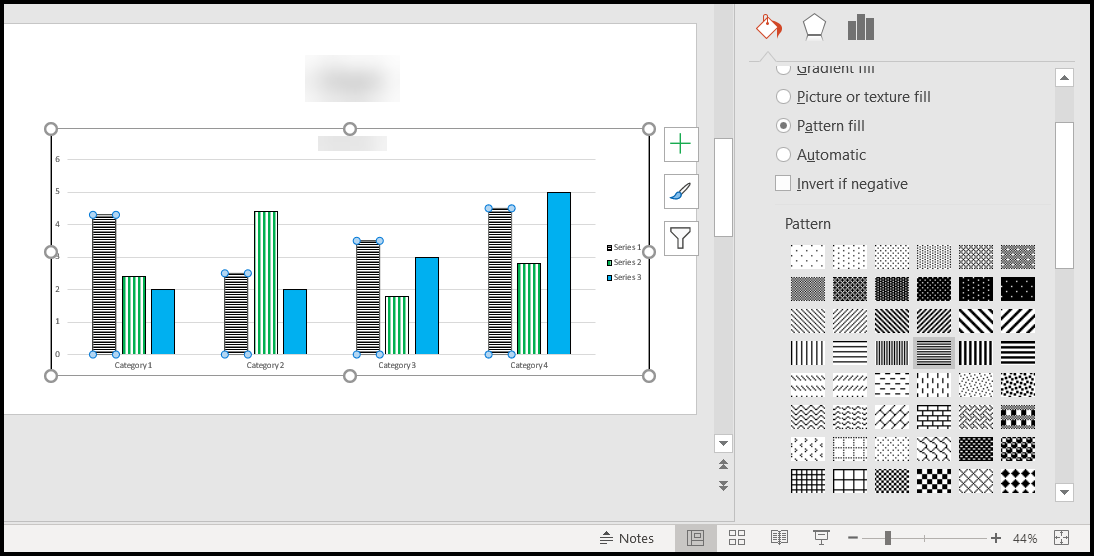Screen dimensions: 1094x556
Task: Select the Series 3 legend entry
Action: [624, 278]
